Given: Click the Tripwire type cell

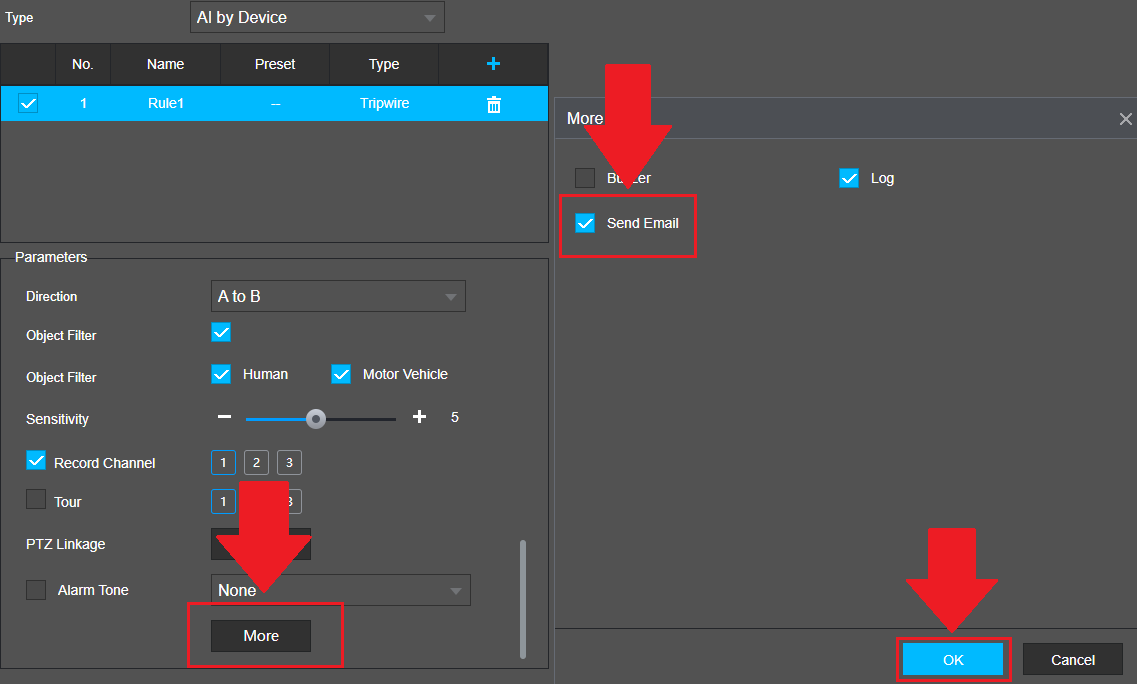Looking at the screenshot, I should click(x=384, y=103).
